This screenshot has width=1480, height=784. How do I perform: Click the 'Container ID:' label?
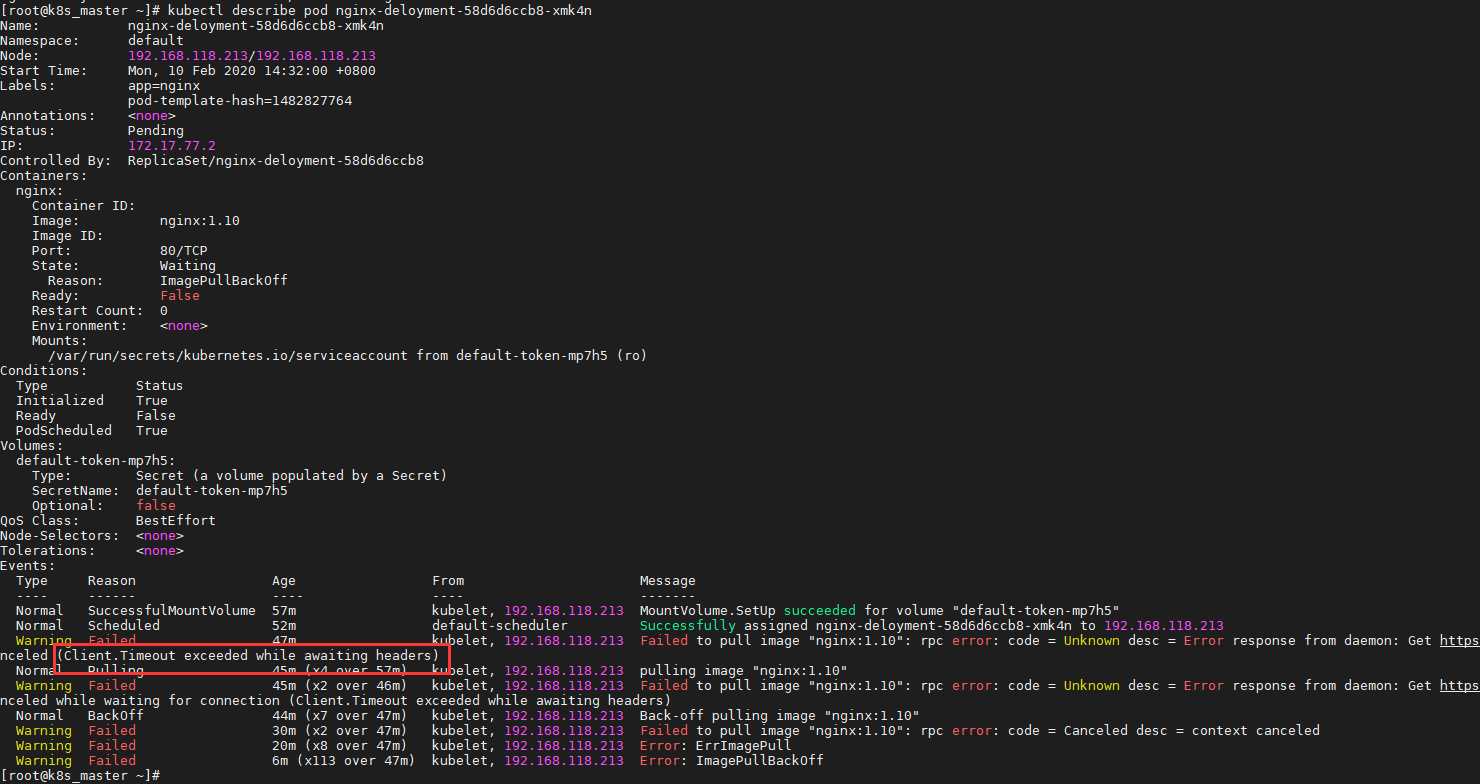[84, 205]
